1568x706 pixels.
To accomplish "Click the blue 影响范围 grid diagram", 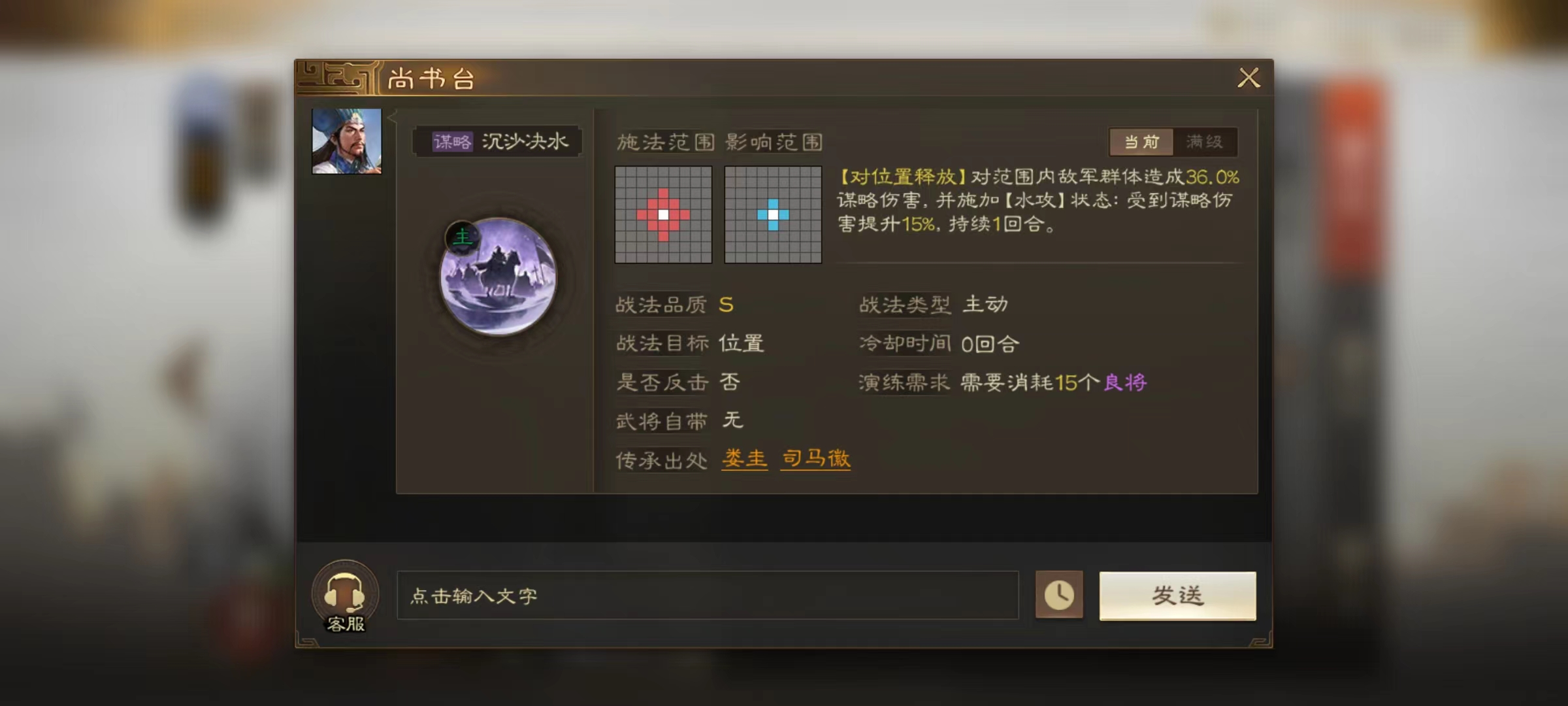I will pos(773,214).
